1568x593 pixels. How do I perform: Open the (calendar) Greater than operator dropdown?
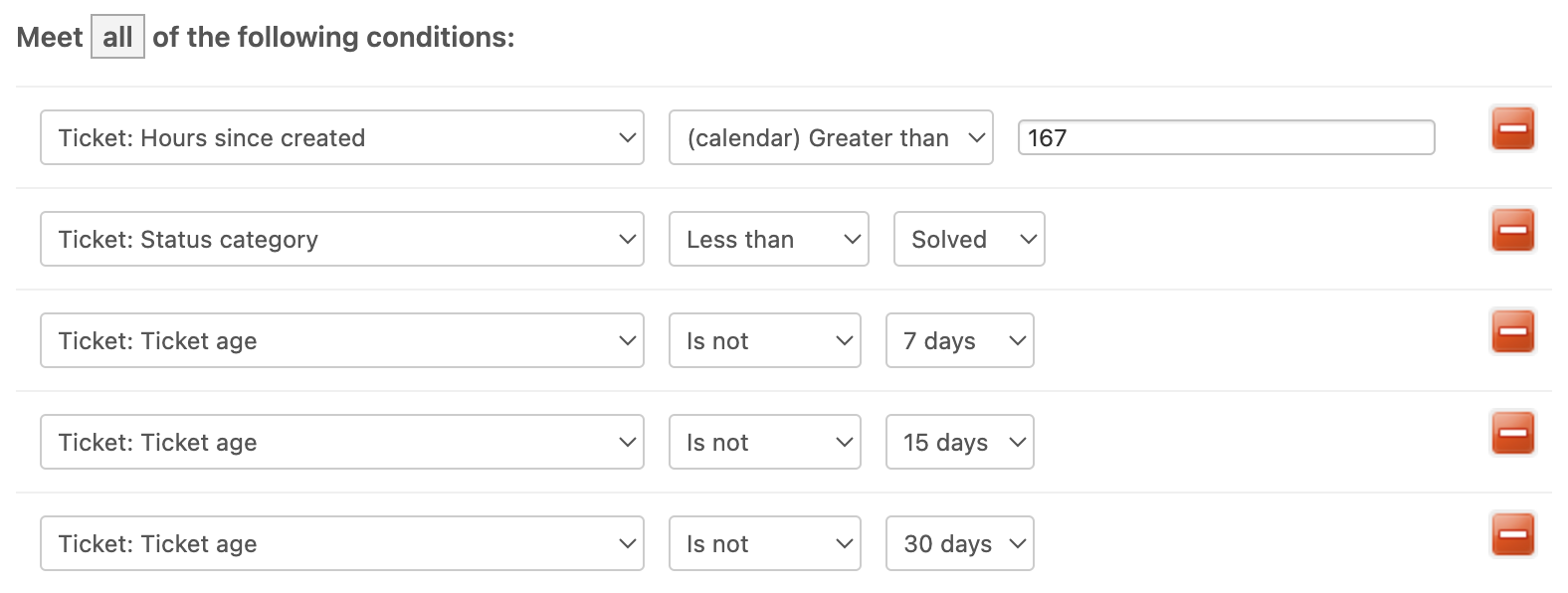(x=831, y=137)
